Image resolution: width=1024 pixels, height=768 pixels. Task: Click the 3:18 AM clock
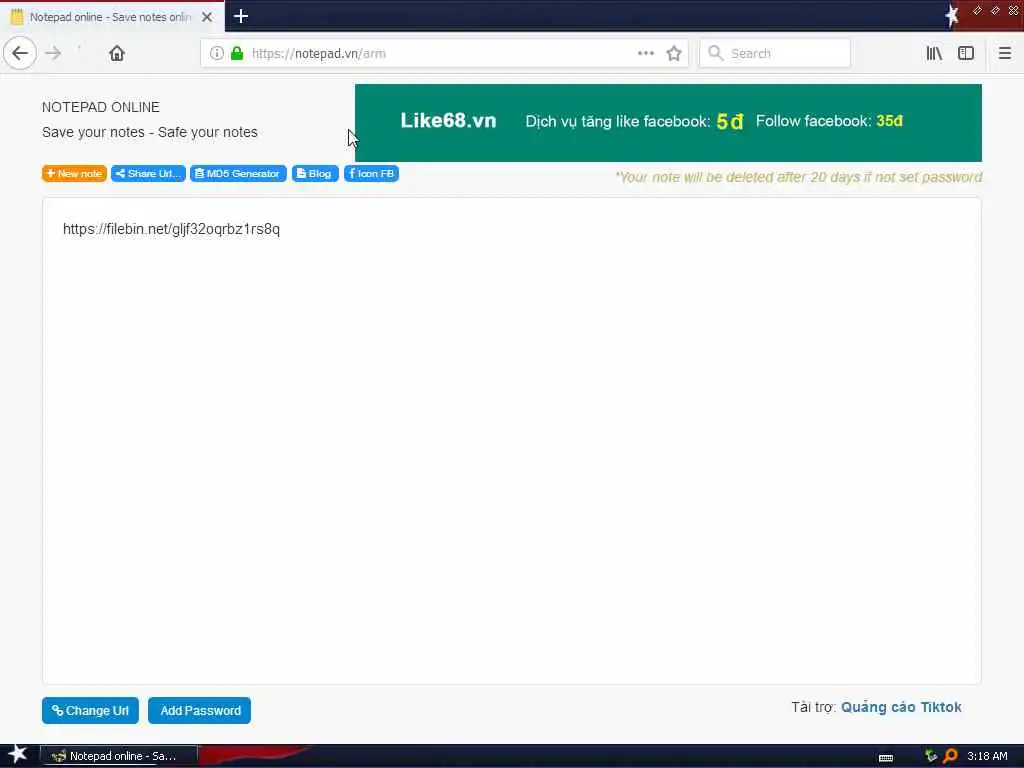(x=987, y=756)
